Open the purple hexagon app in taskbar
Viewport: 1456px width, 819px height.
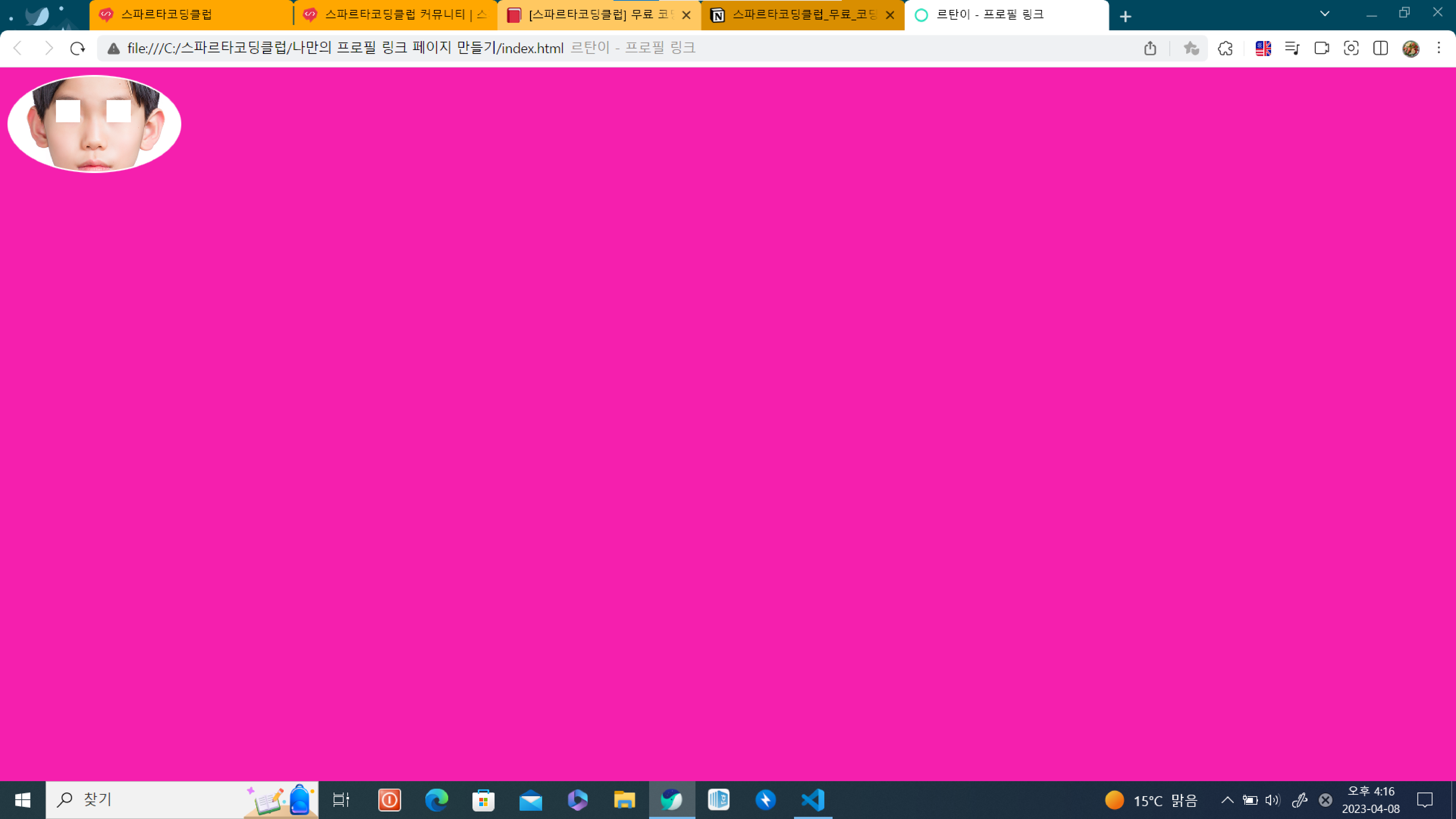(578, 800)
